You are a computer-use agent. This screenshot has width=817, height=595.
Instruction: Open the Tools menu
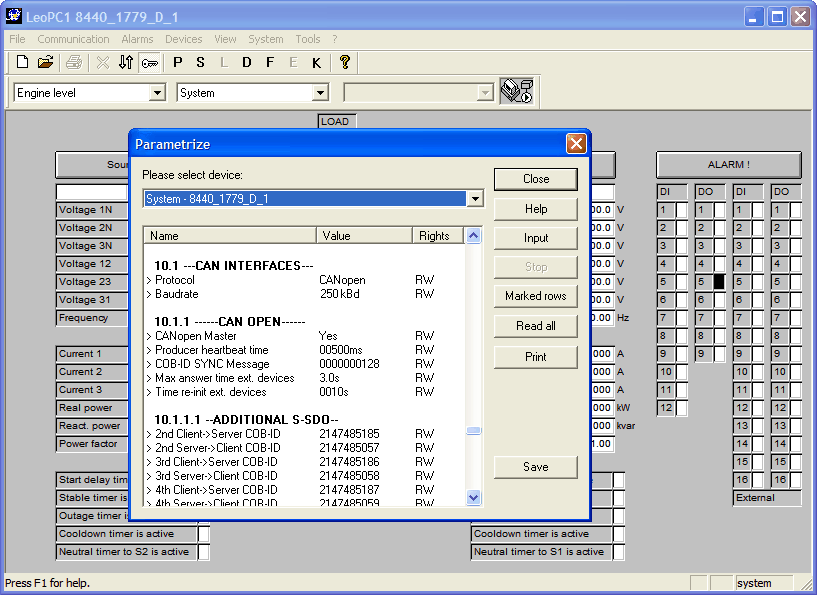(307, 39)
